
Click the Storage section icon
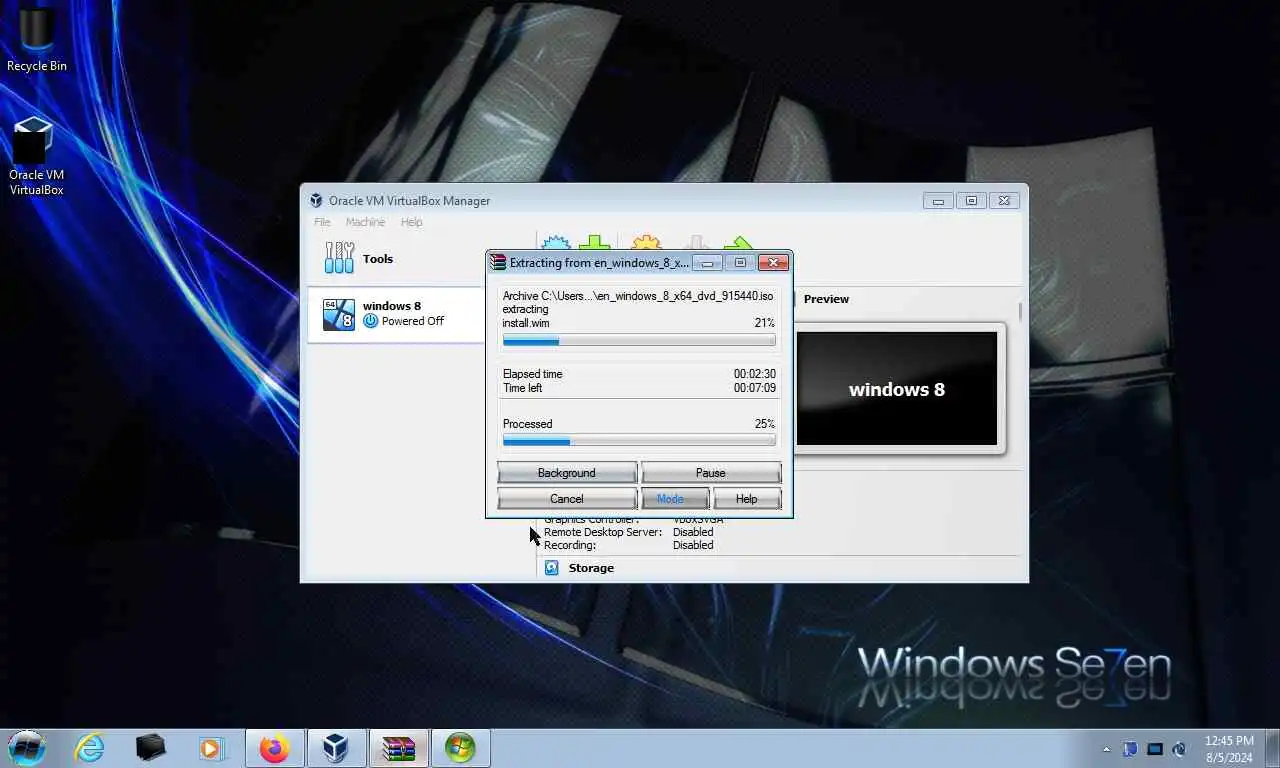tap(551, 568)
